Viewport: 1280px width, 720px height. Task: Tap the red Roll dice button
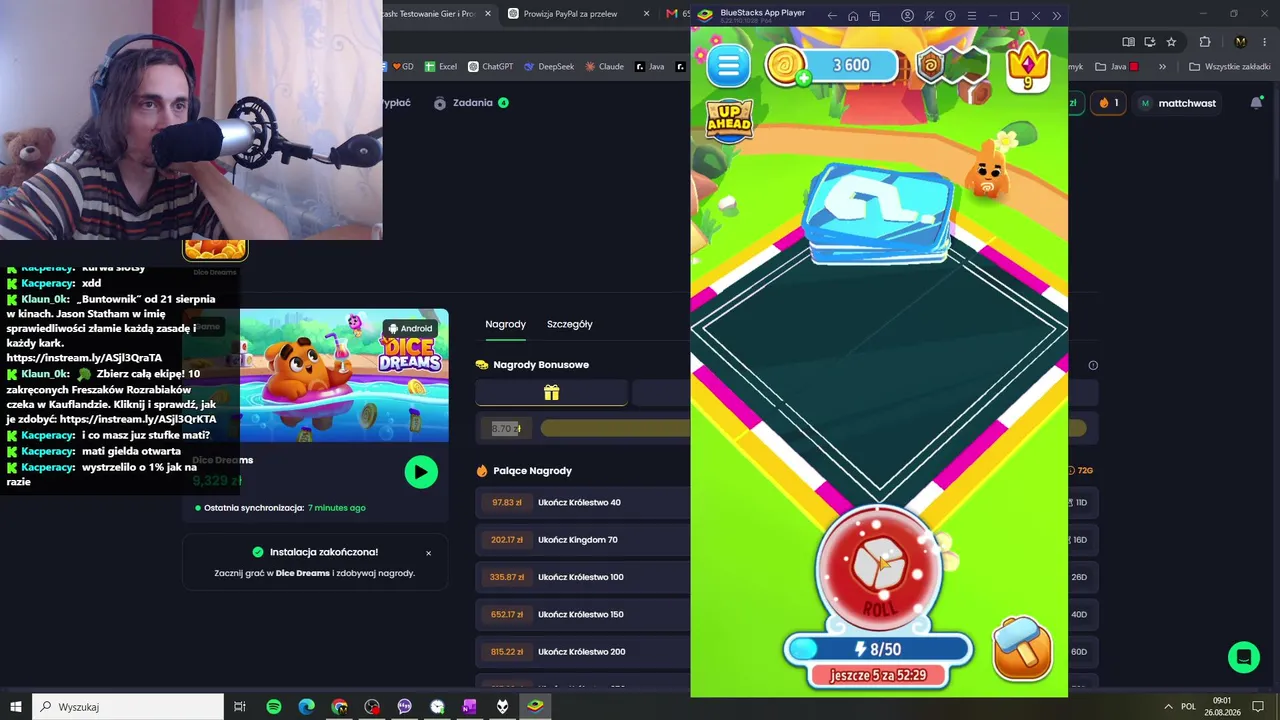879,569
